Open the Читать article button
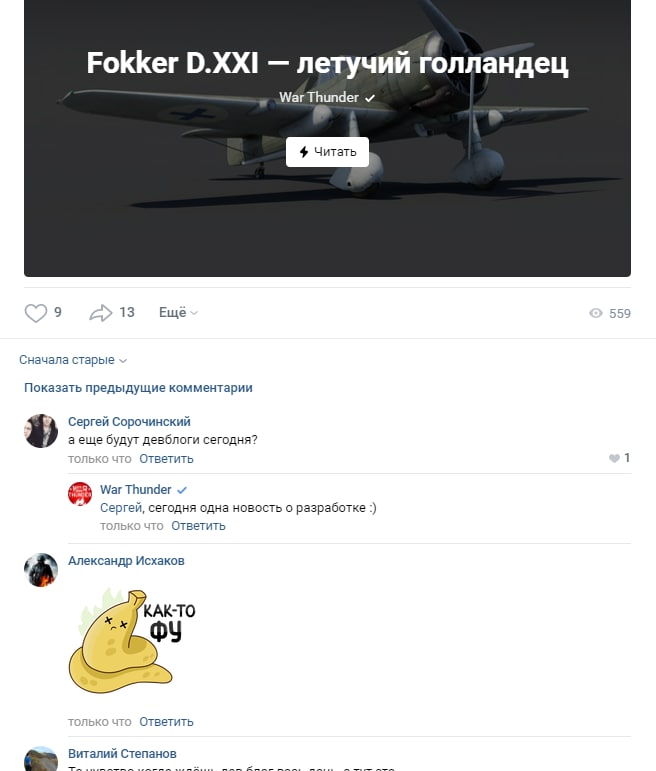Screen dimensions: 656x771 [328, 152]
